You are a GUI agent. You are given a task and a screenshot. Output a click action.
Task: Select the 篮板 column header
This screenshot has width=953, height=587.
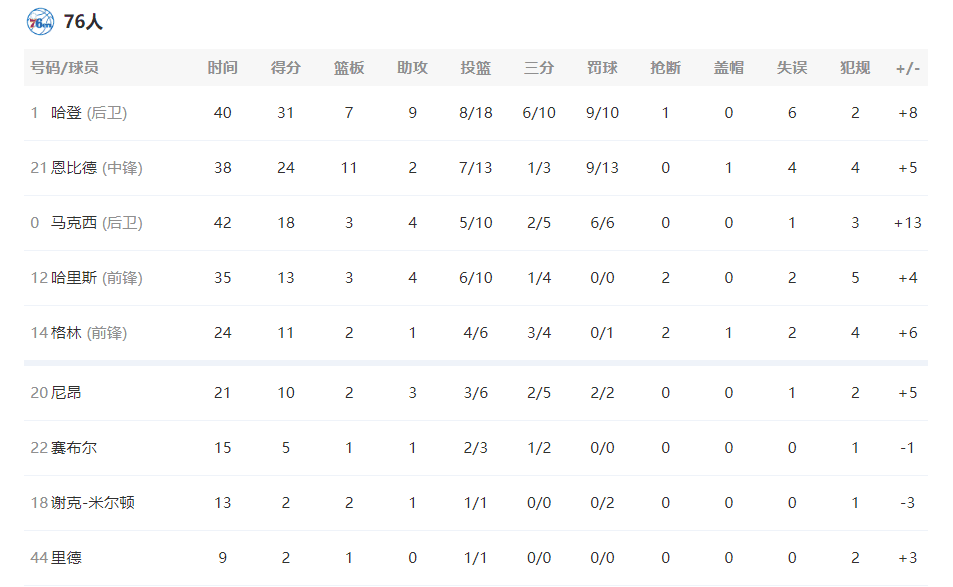349,67
